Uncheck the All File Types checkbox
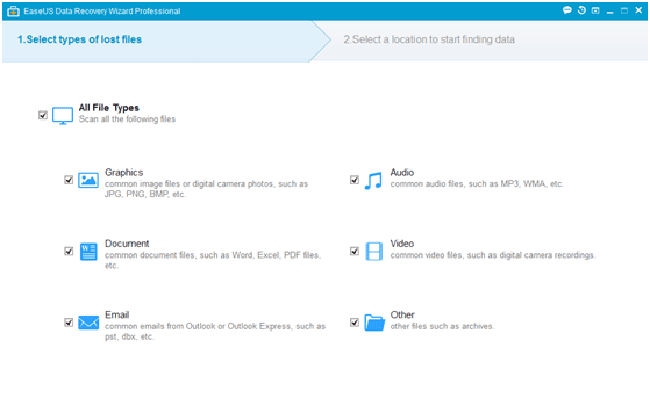The width and height of the screenshot is (650, 413). [43, 115]
